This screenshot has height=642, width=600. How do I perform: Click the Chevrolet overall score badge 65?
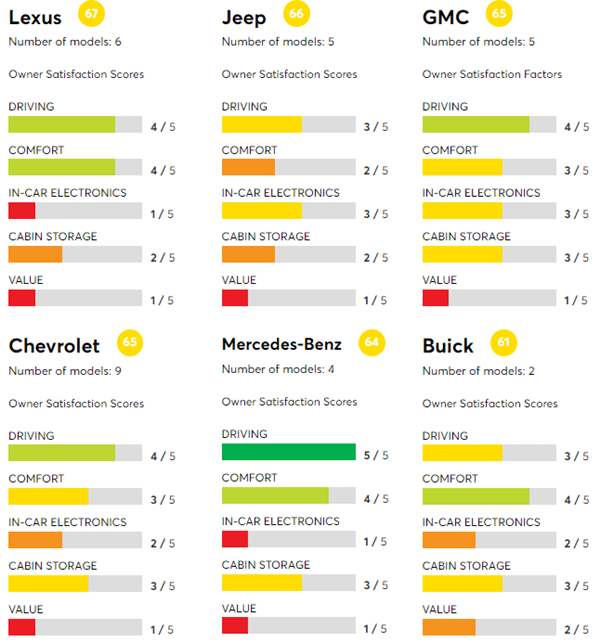129,343
